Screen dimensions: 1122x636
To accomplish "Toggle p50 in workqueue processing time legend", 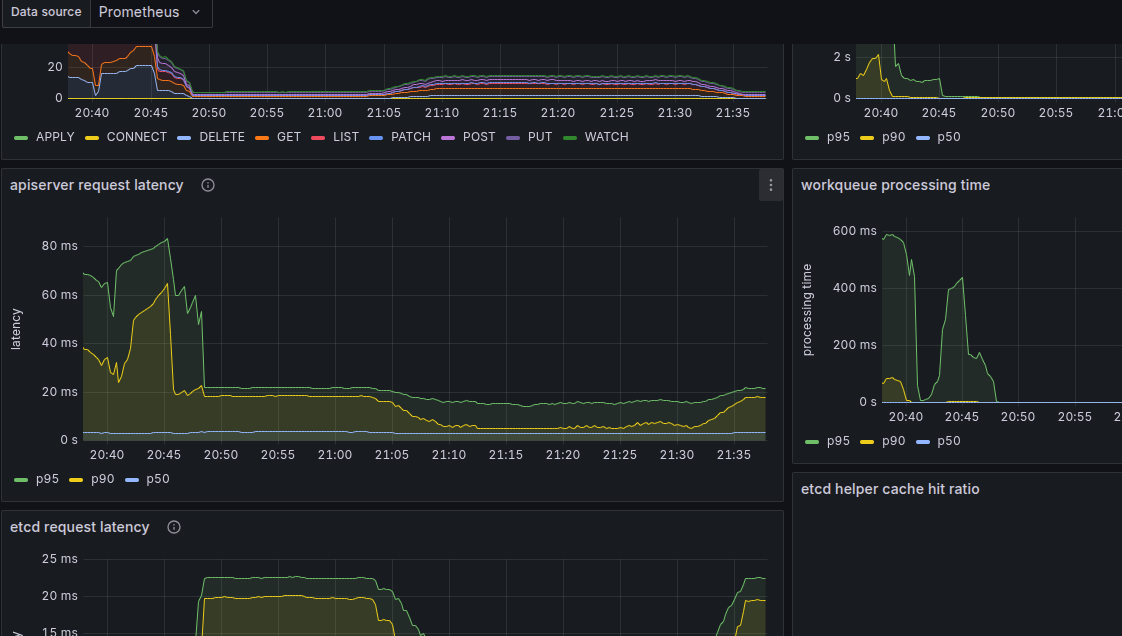I will click(x=949, y=441).
